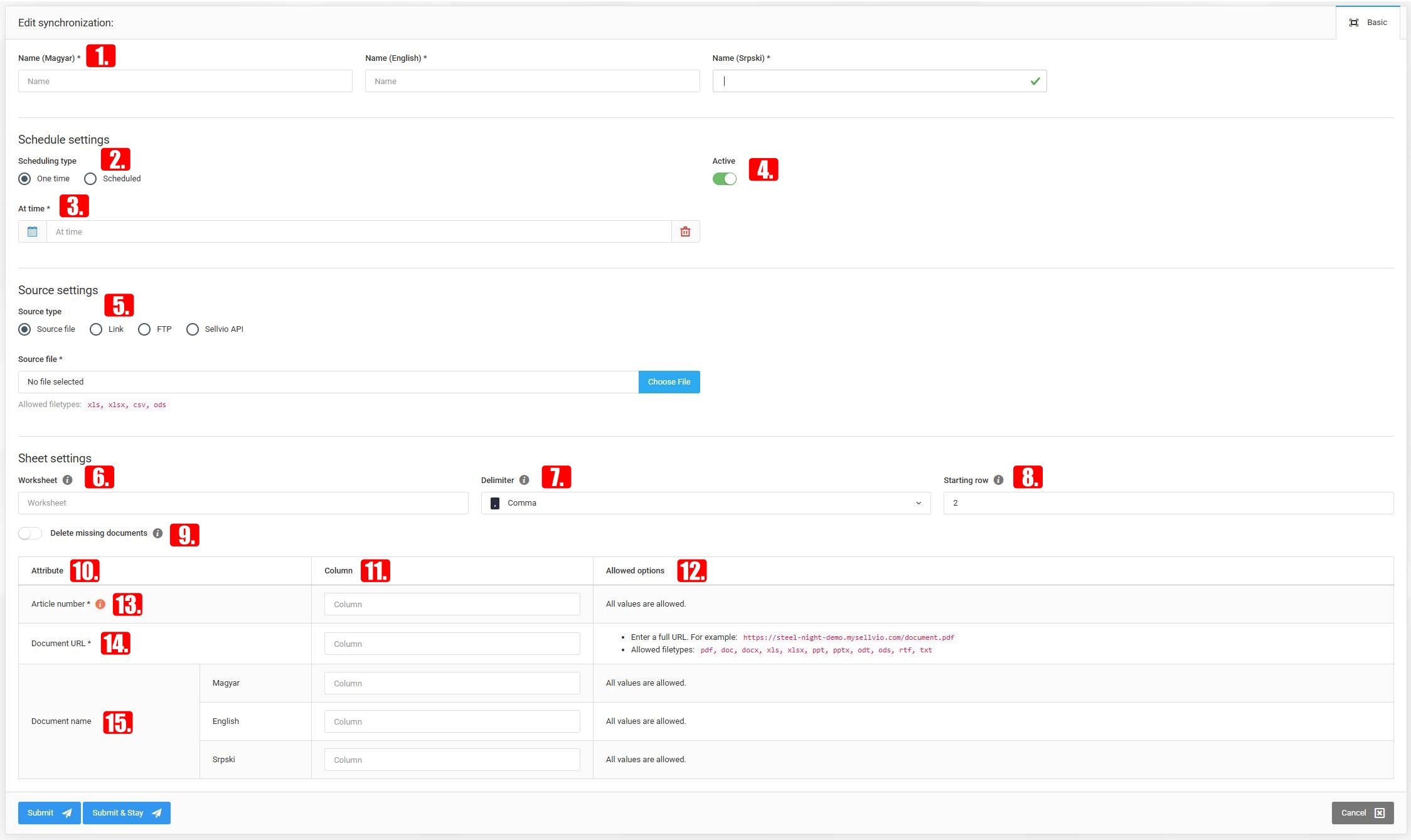Switch to the Basic tab
The image size is (1411, 840).
coord(1368,23)
